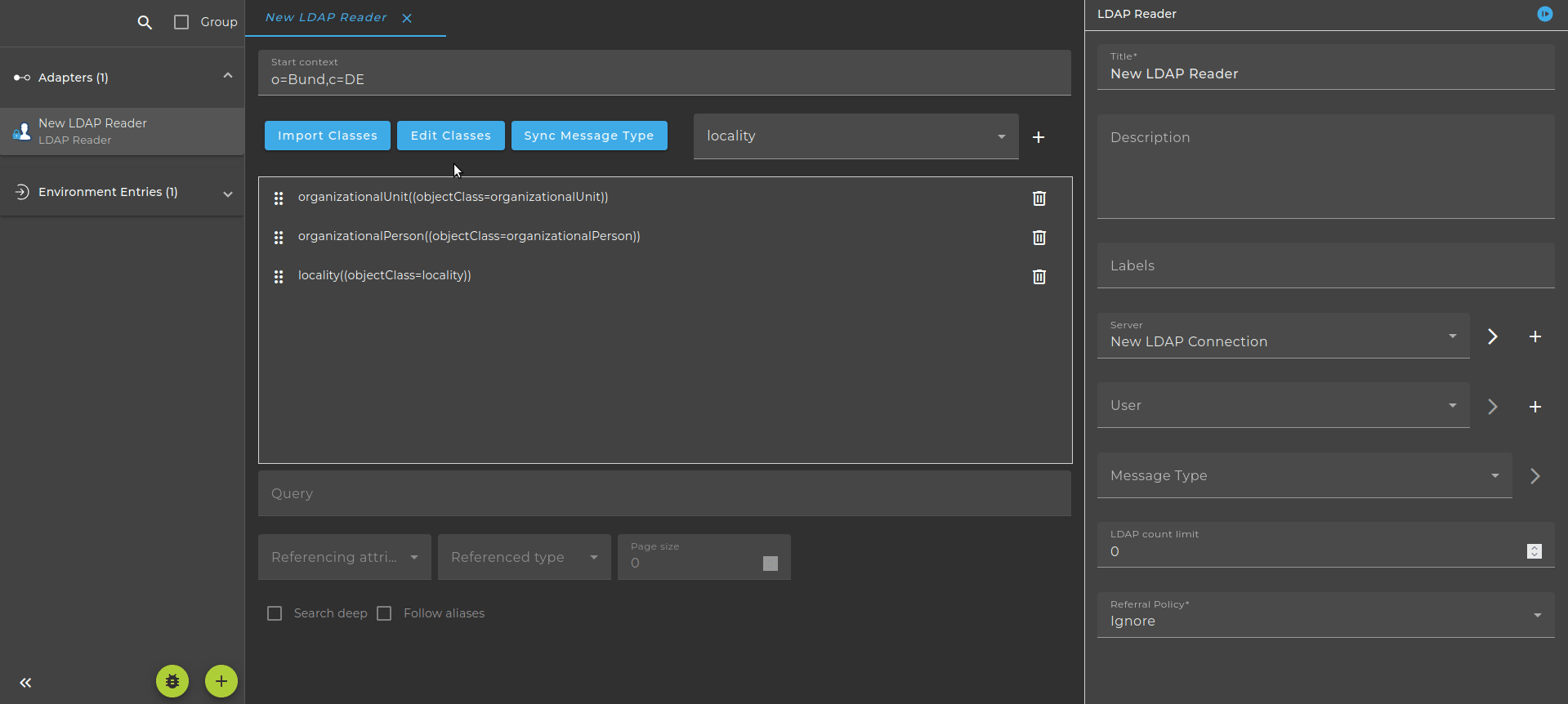Click the Adapters connector icon
Viewport: 1568px width, 704px height.
[x=22, y=78]
